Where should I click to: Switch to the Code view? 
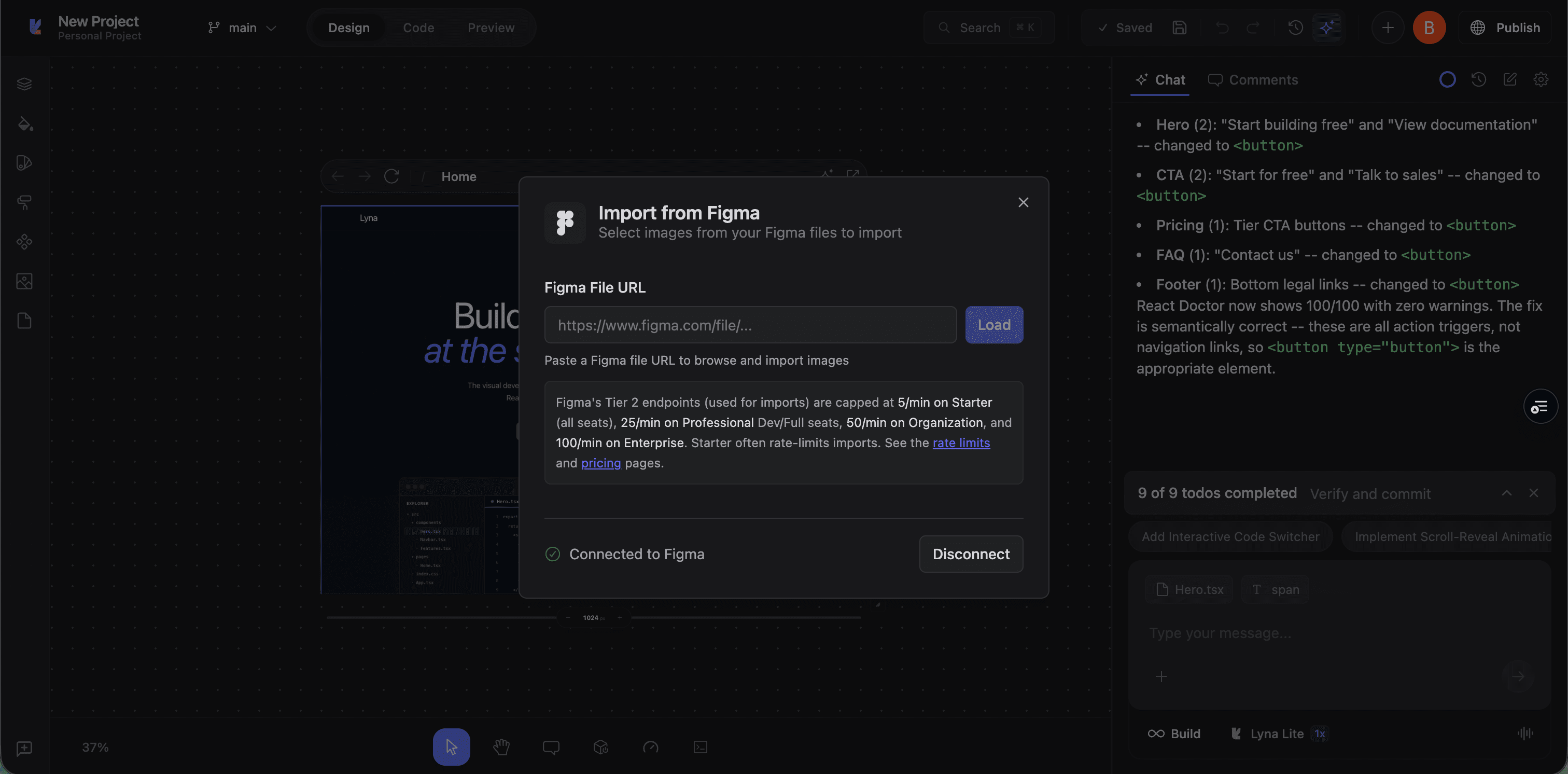418,27
